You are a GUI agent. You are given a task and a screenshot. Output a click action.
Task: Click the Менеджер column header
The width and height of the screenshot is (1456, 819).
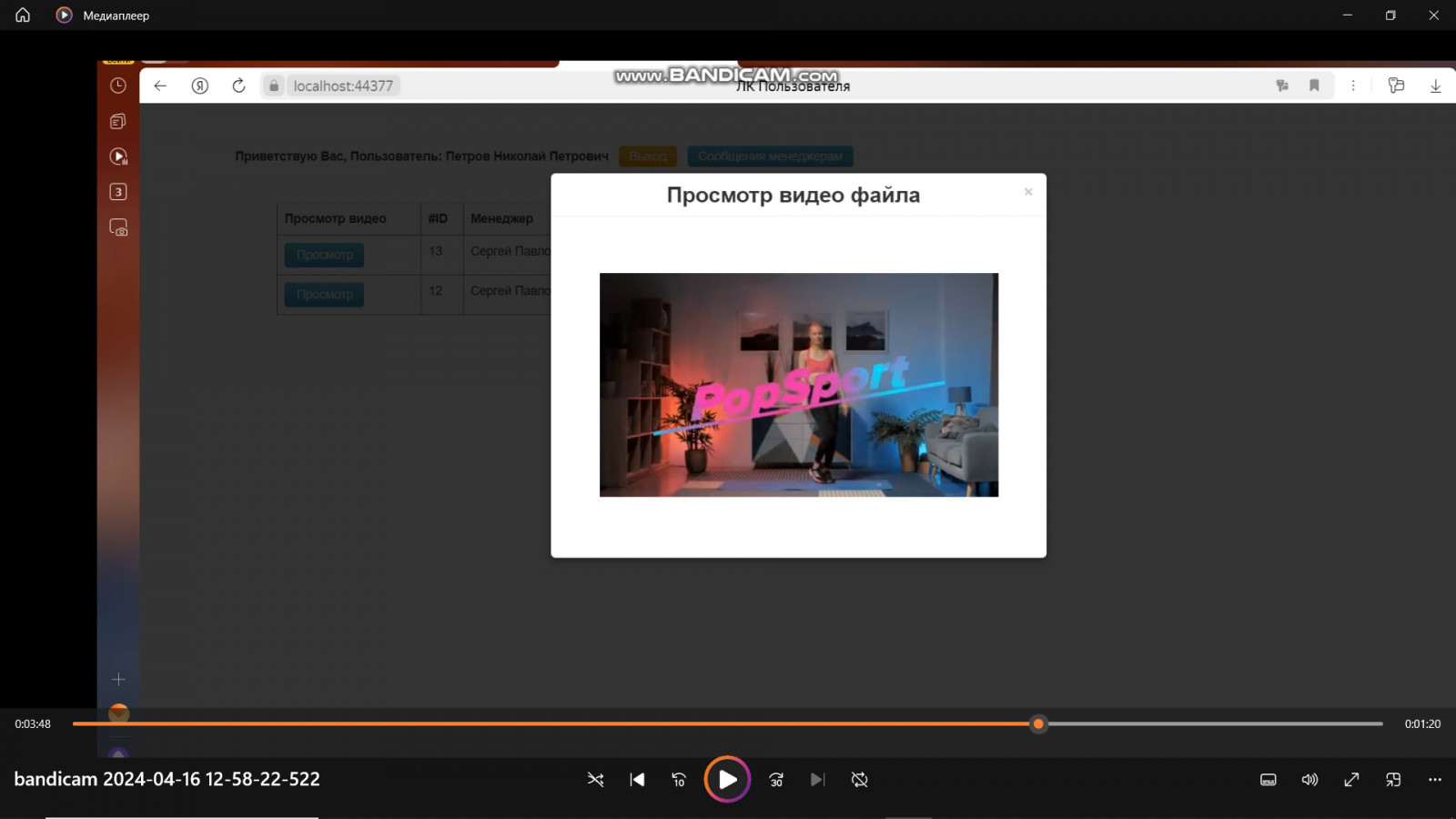[x=501, y=218]
